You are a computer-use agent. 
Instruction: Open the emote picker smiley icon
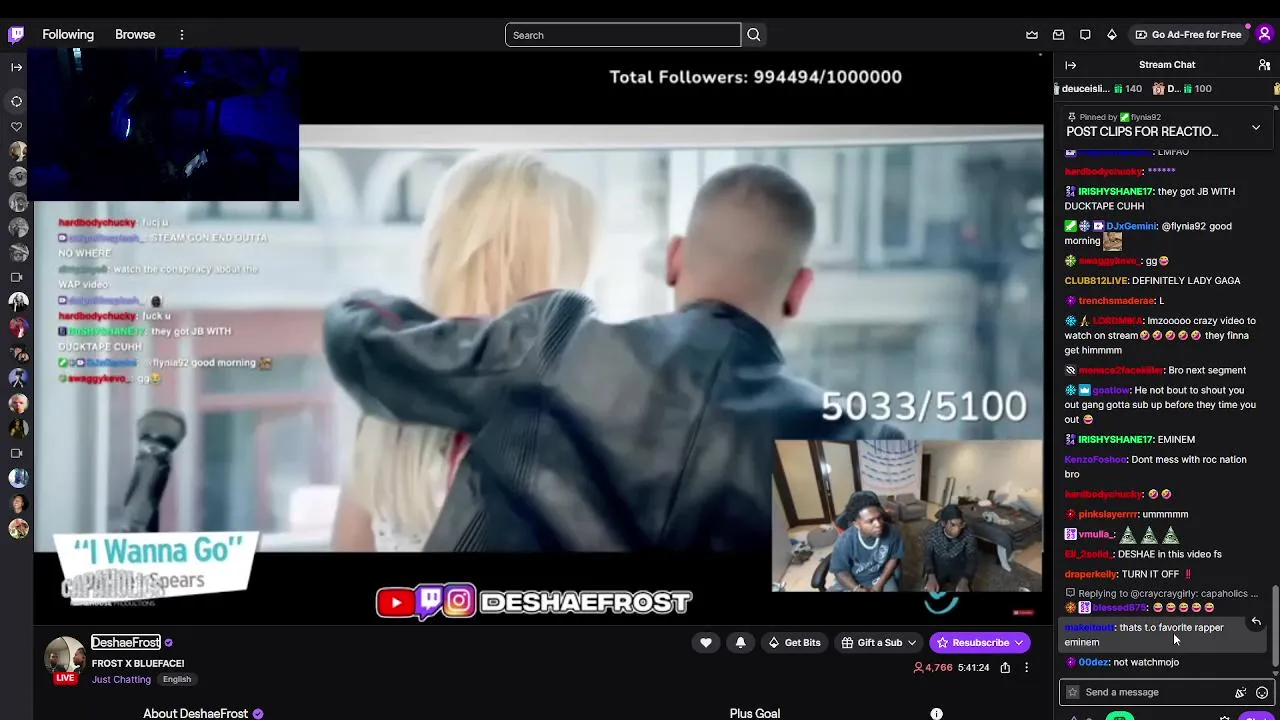(x=1262, y=692)
